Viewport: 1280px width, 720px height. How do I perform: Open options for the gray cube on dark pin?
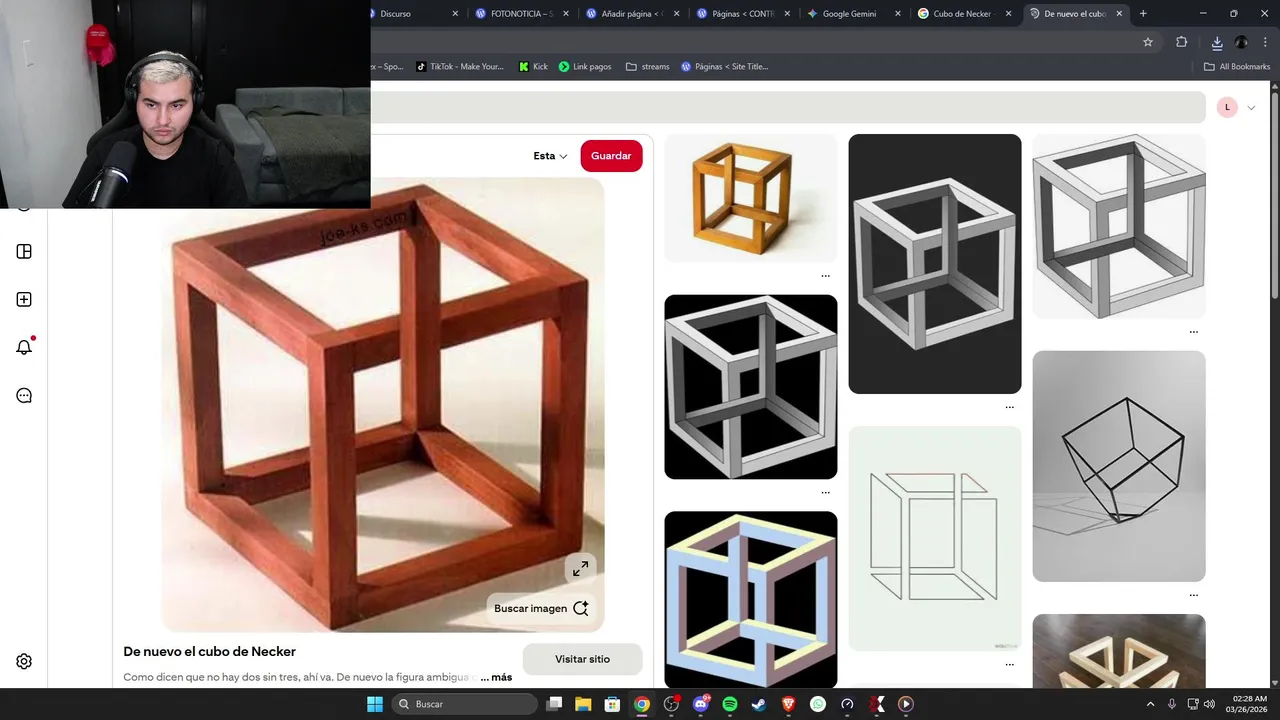1009,407
